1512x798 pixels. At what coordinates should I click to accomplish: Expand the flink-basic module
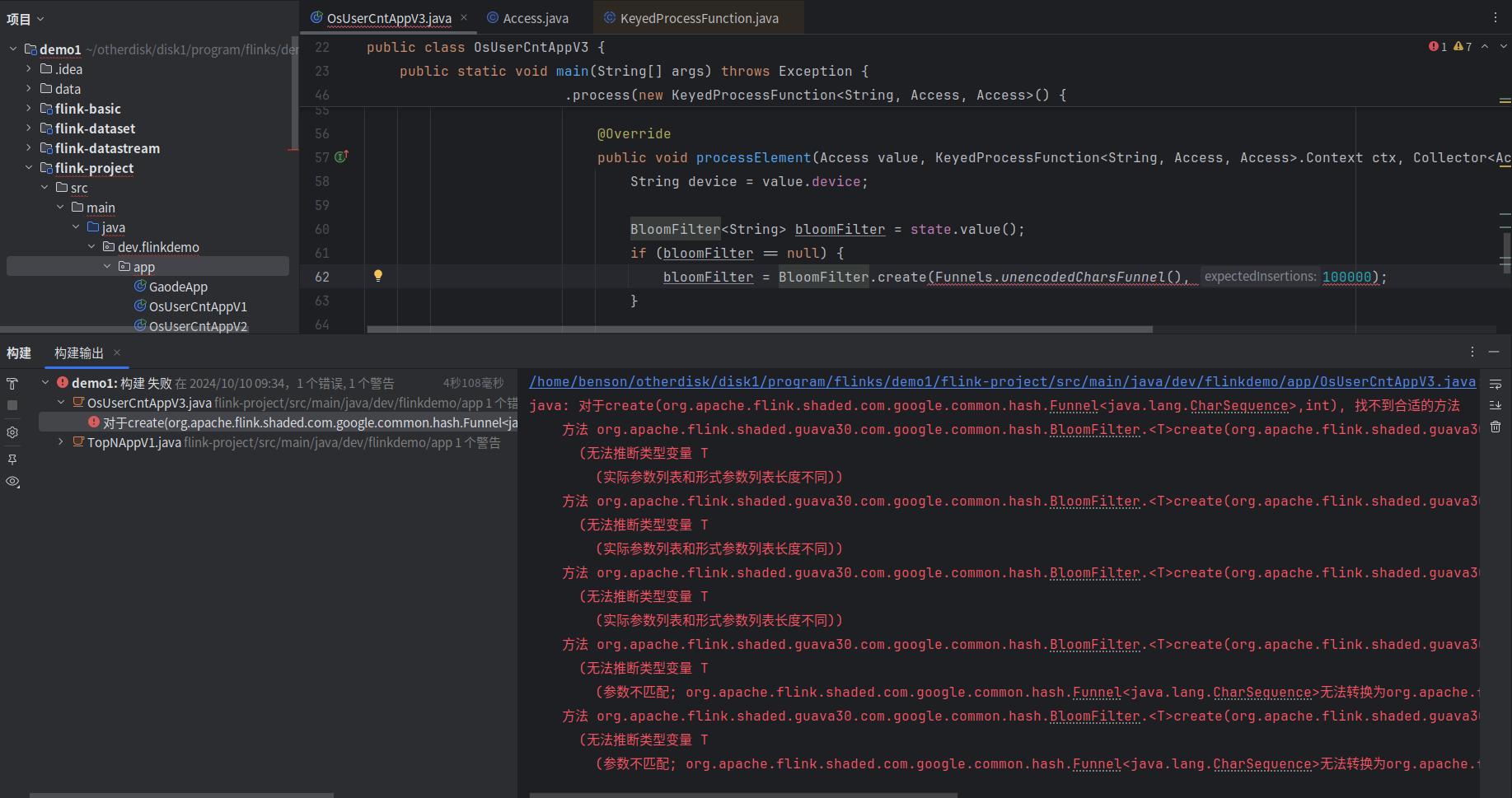[29, 108]
